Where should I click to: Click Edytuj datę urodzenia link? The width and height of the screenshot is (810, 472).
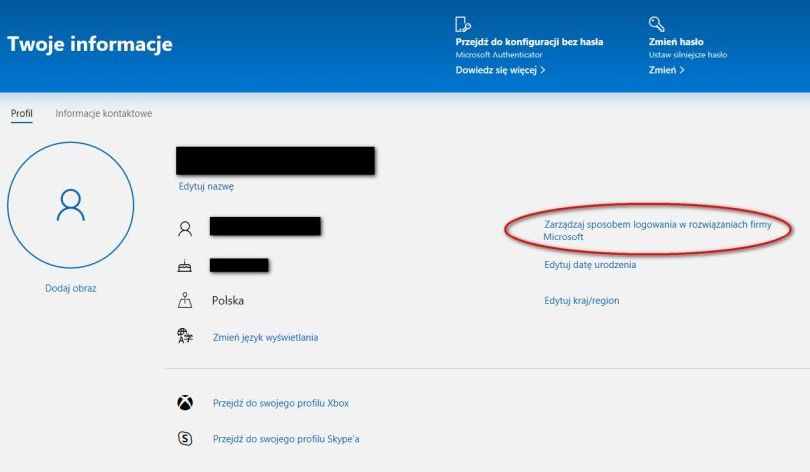590,265
